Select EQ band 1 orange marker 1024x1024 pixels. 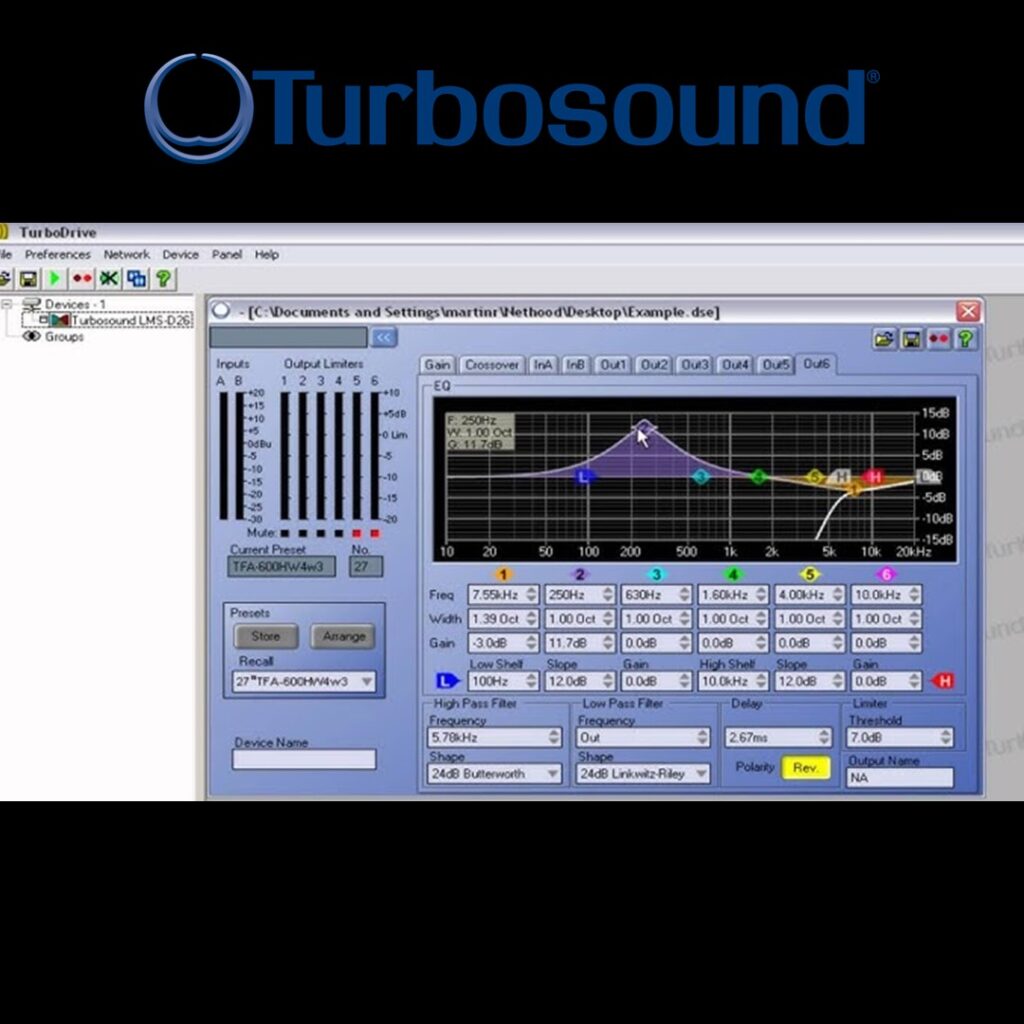tap(503, 574)
